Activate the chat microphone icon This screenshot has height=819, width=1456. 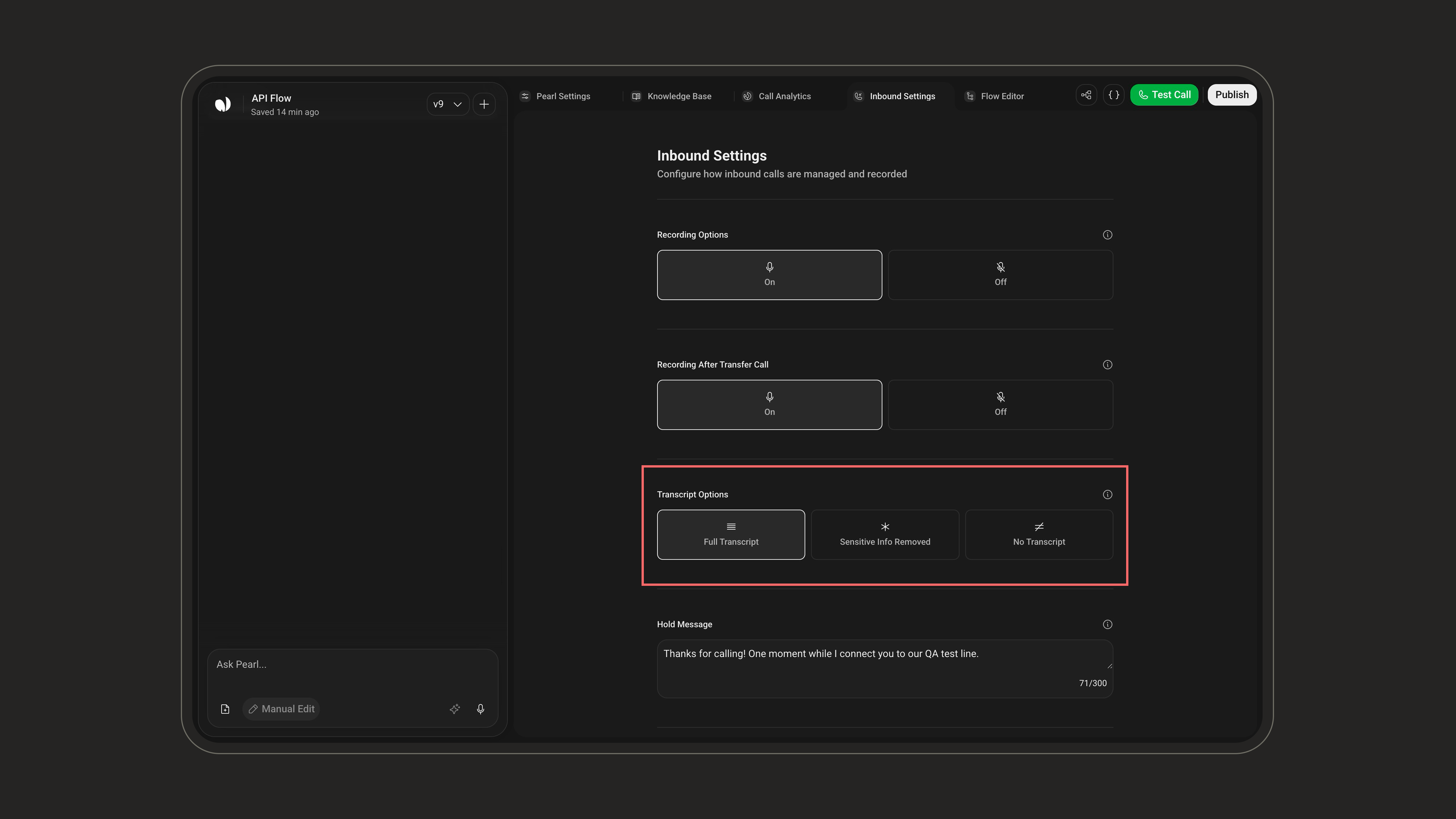coord(480,709)
